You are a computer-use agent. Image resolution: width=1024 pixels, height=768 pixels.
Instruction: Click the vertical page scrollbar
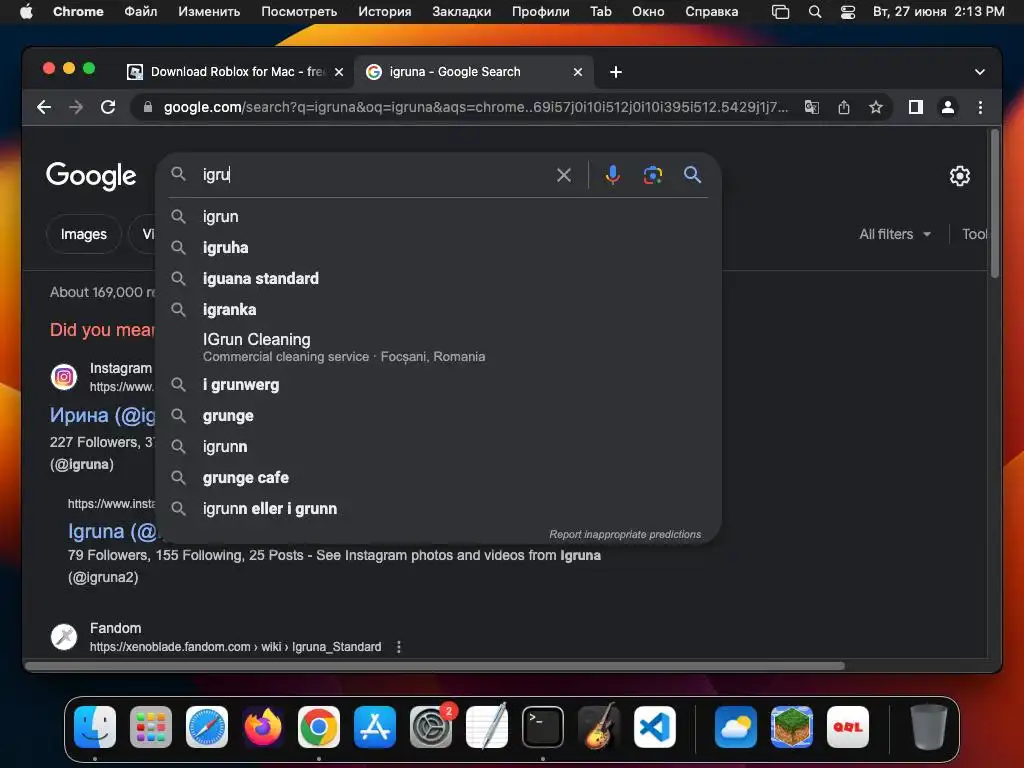coord(994,204)
